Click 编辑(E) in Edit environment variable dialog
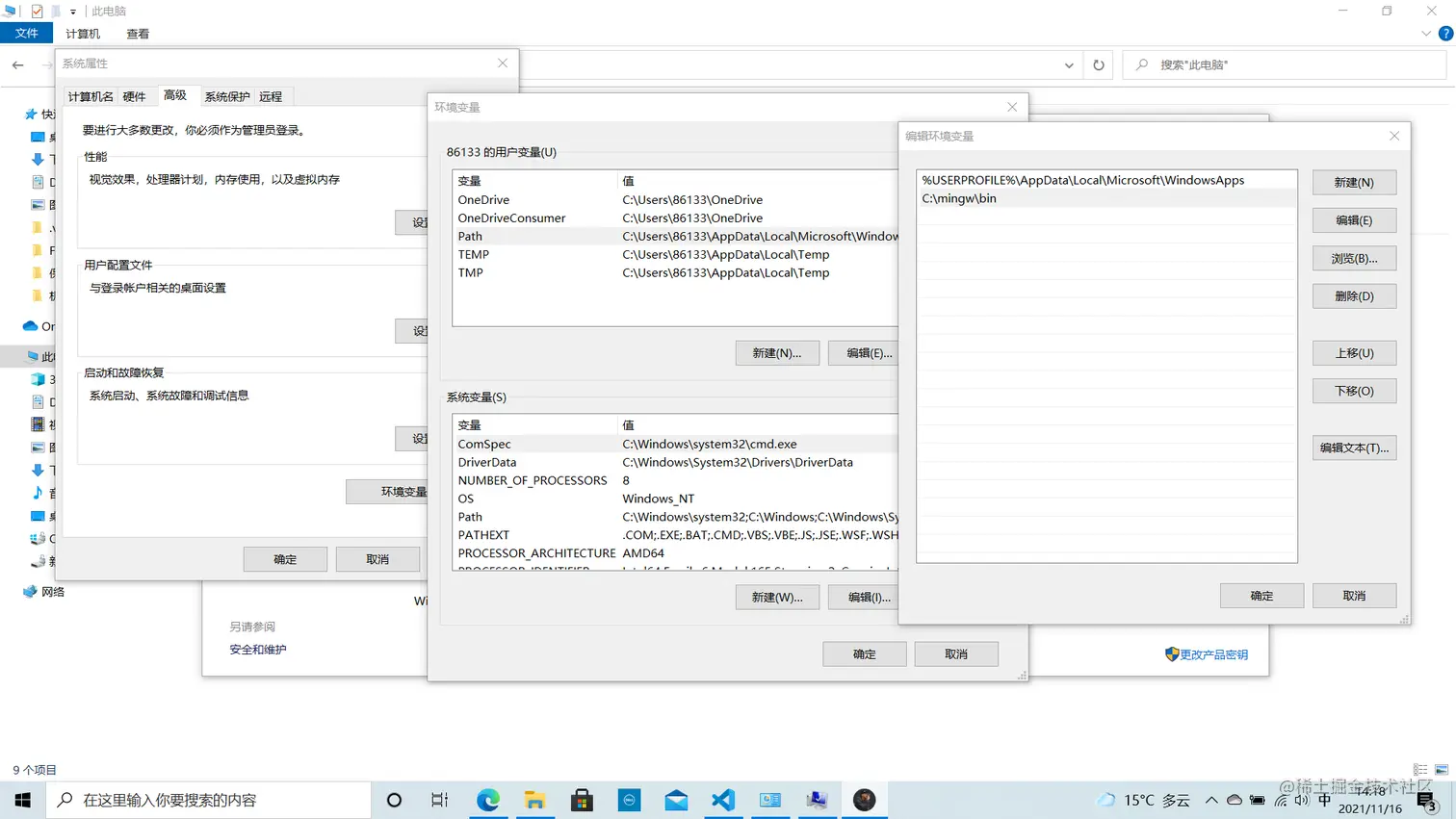 pyautogui.click(x=1354, y=220)
